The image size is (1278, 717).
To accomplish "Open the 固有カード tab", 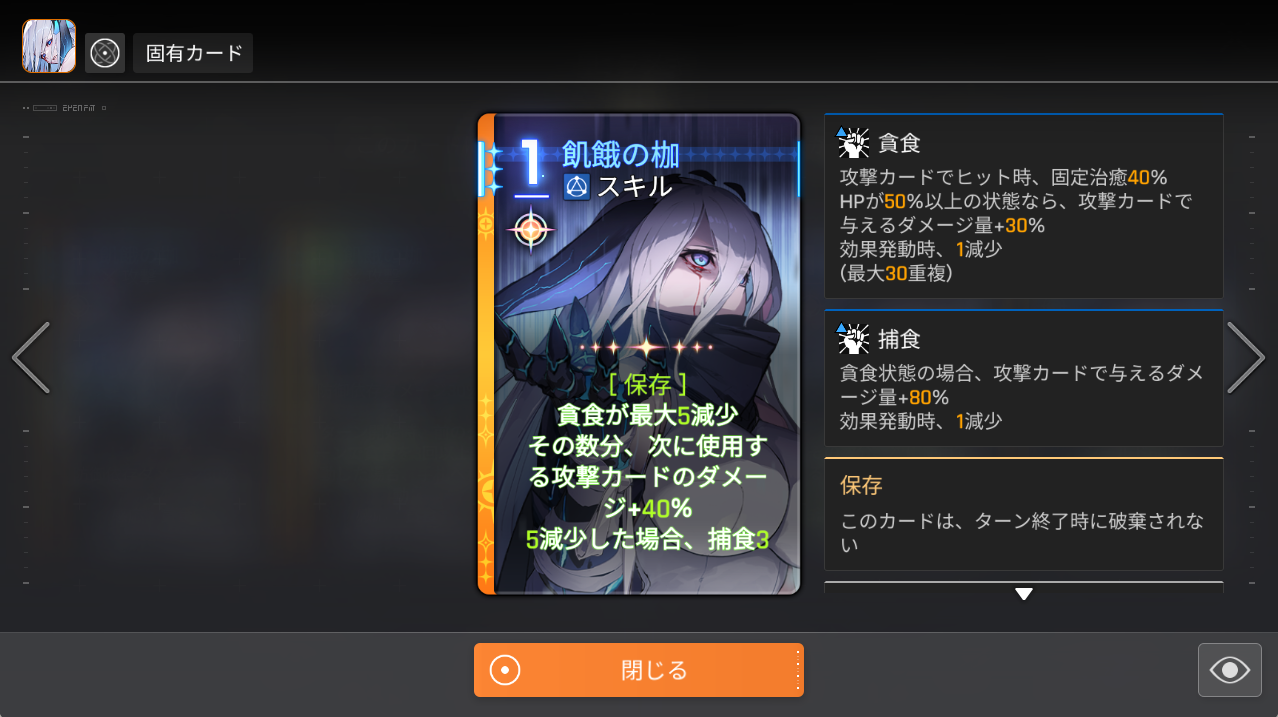I will tap(193, 53).
